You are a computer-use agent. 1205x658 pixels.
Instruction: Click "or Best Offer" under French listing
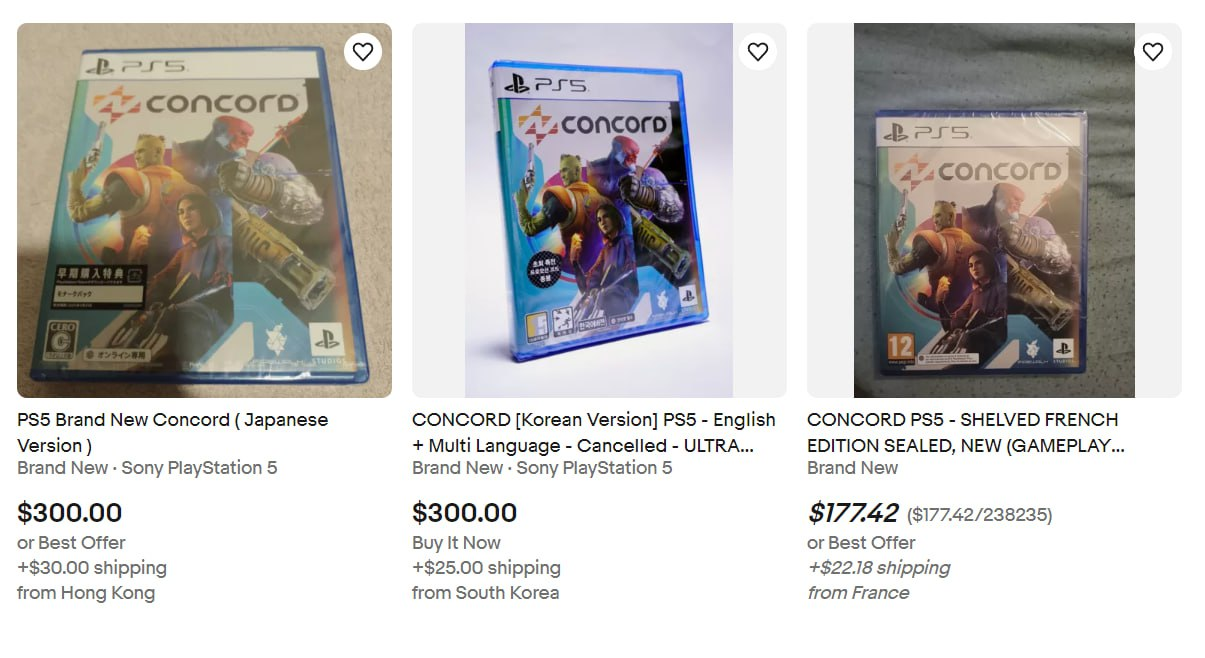click(861, 543)
